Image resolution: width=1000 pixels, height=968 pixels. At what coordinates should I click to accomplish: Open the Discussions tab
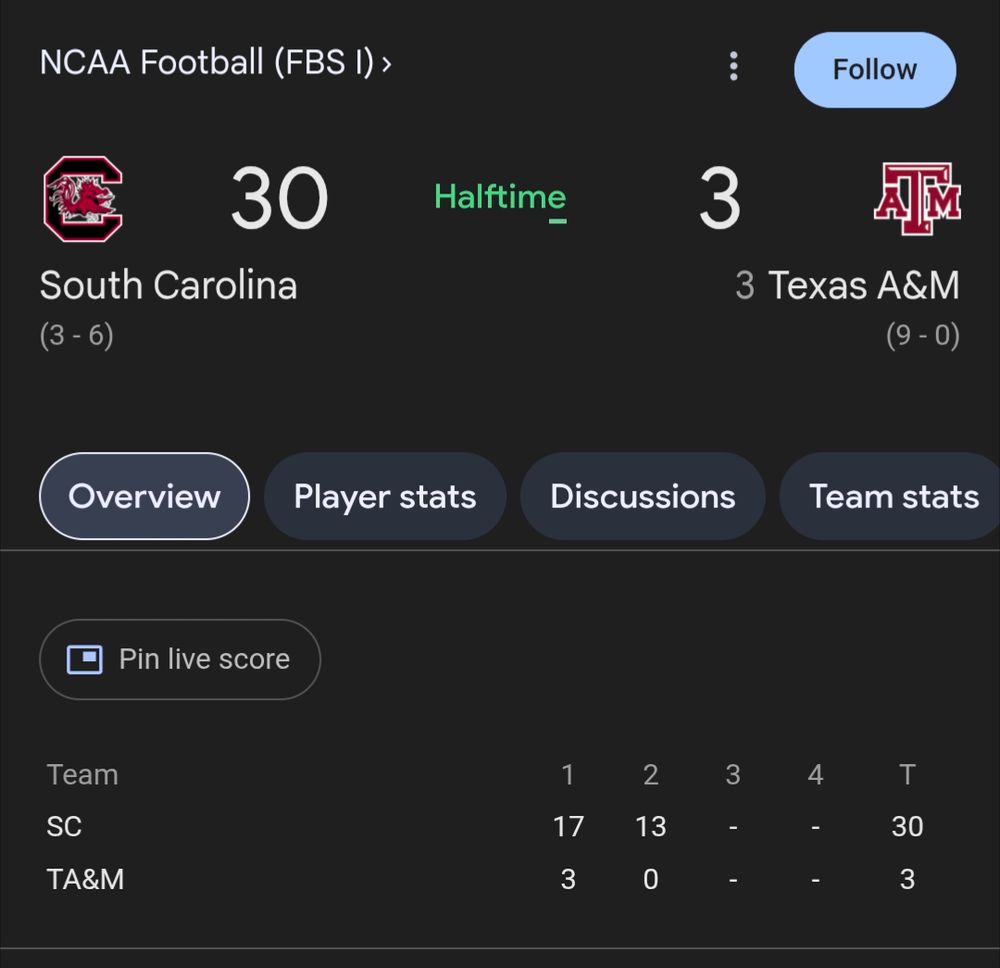click(642, 496)
